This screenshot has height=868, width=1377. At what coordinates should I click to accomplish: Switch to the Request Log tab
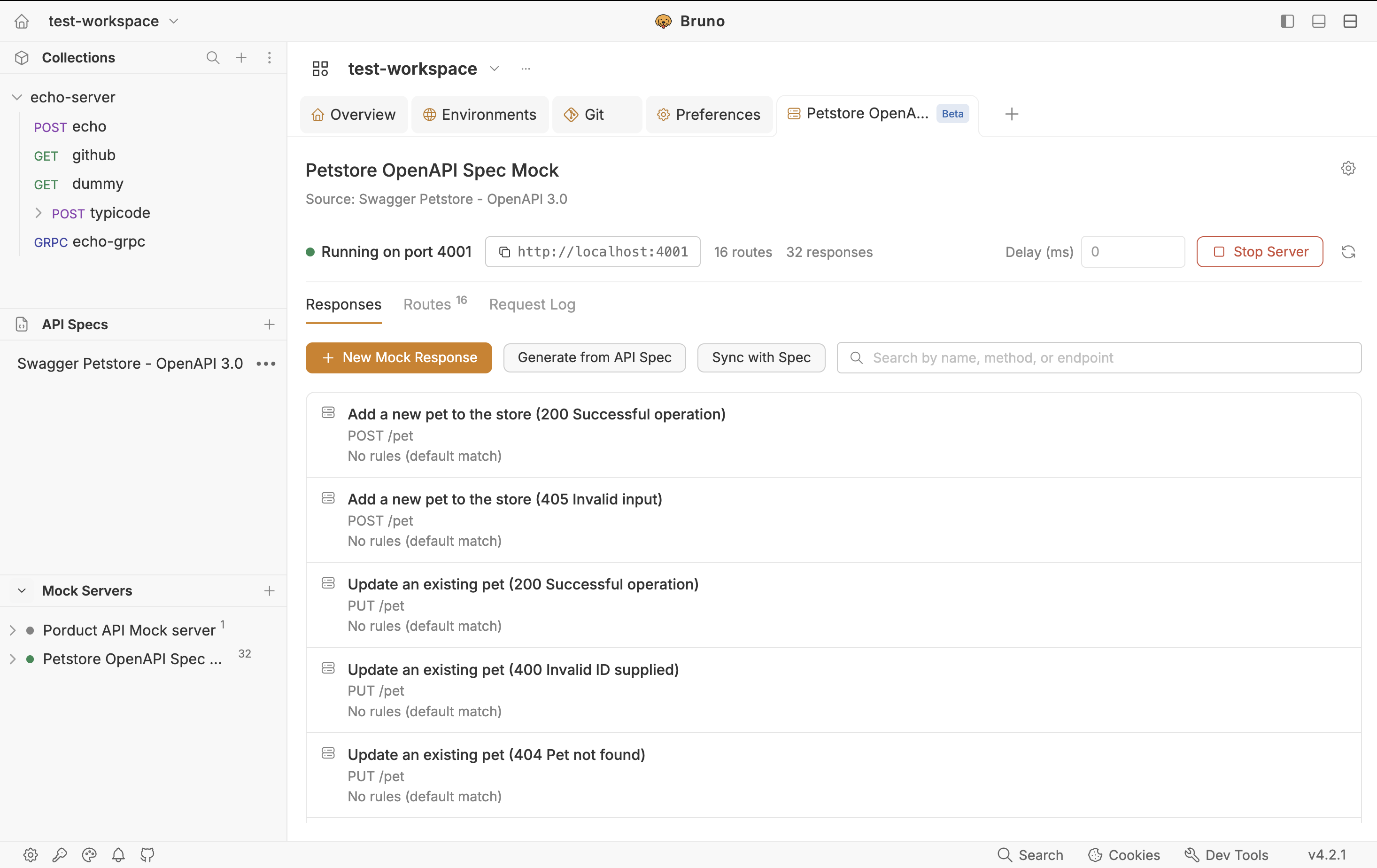coord(532,304)
